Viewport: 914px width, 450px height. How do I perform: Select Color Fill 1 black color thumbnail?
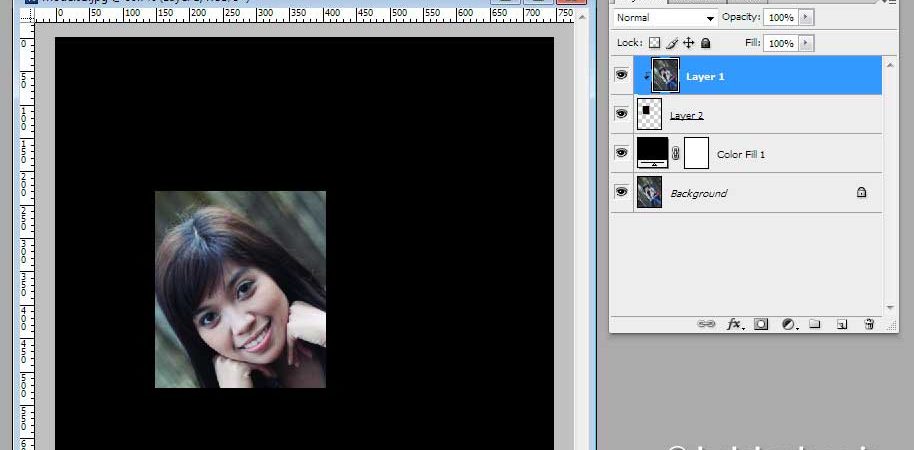pos(652,153)
